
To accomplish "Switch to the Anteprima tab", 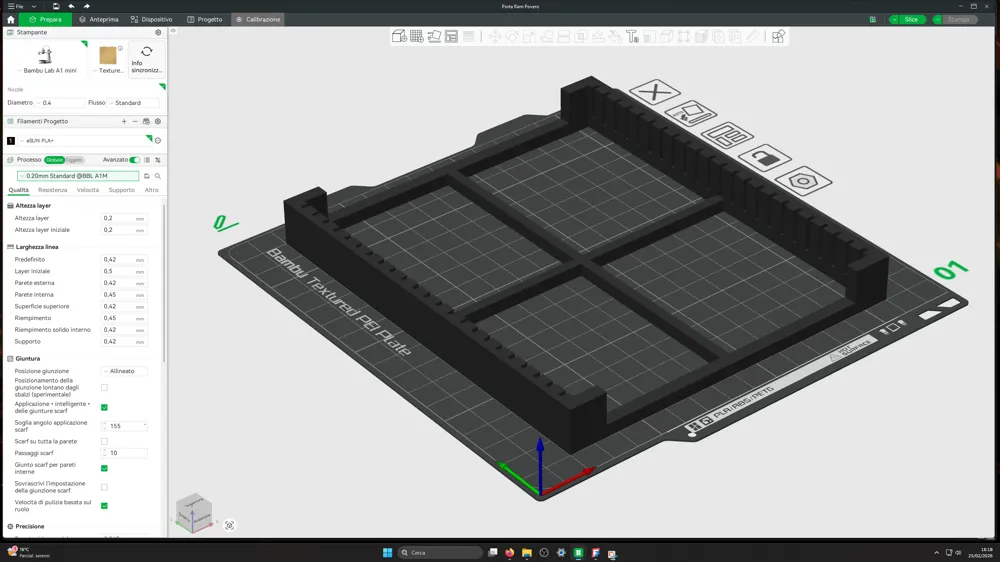I will [x=99, y=20].
